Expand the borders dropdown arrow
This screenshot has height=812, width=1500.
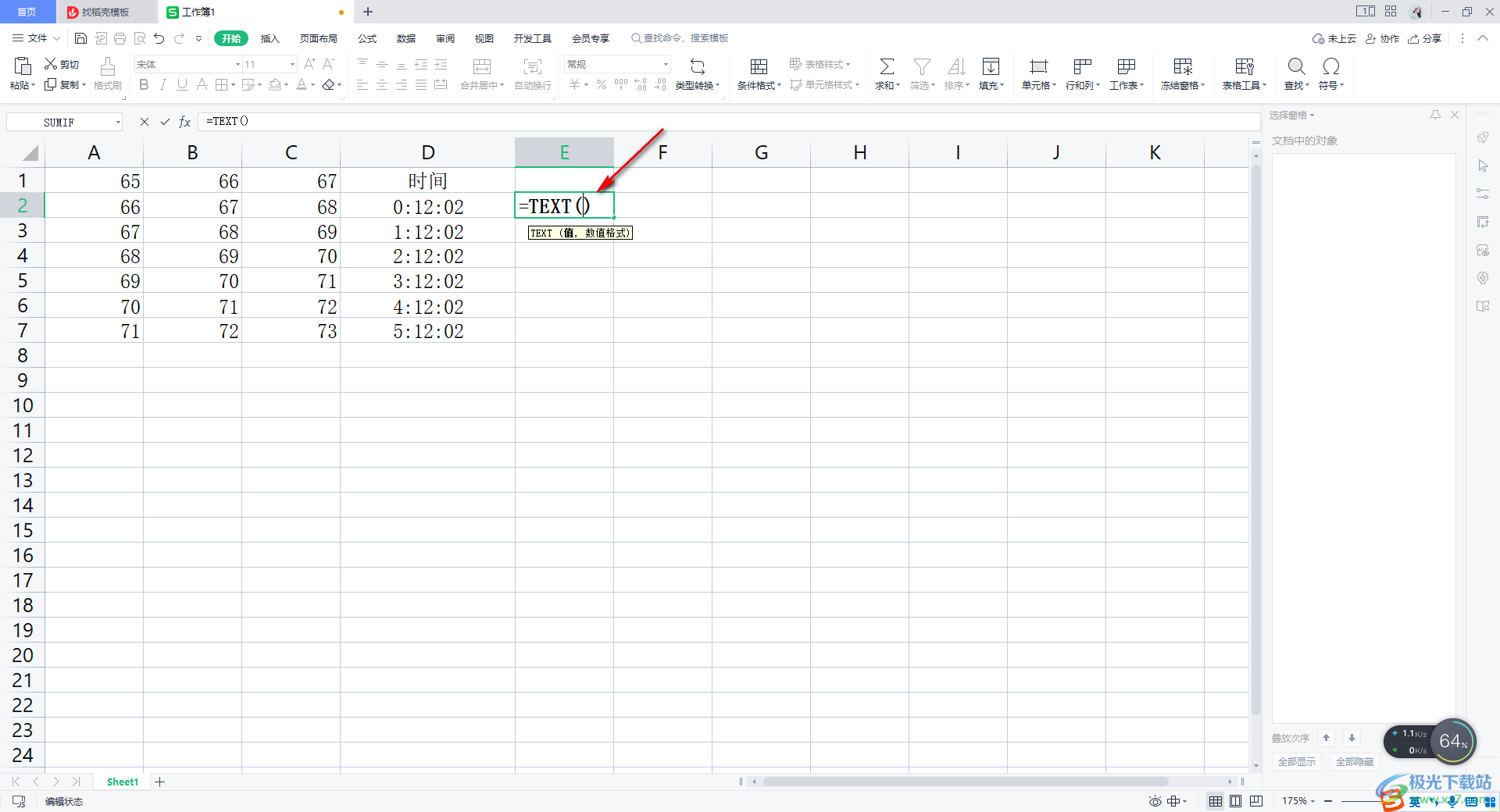click(233, 85)
